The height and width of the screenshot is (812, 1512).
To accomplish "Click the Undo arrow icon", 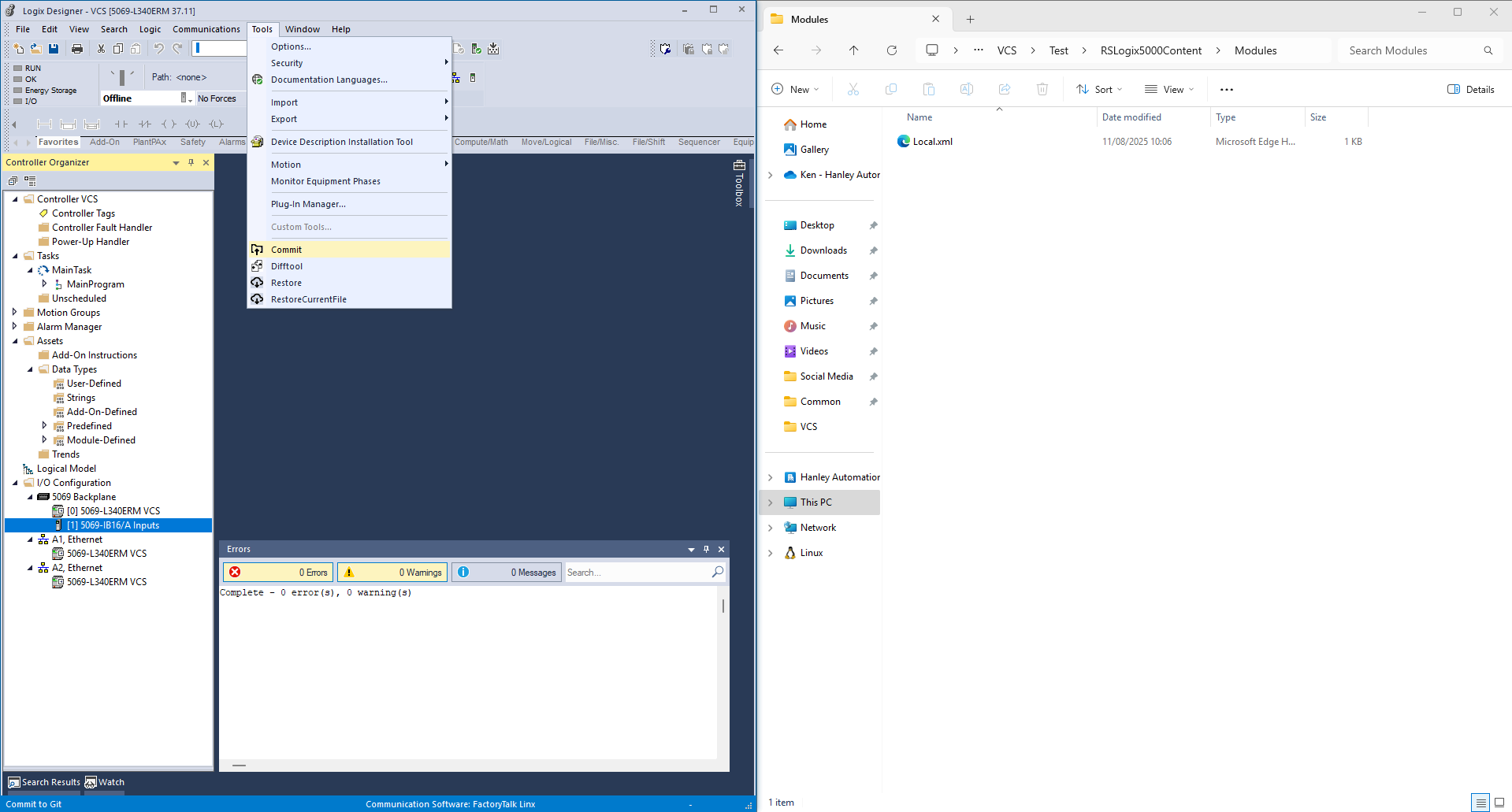I will tap(158, 49).
